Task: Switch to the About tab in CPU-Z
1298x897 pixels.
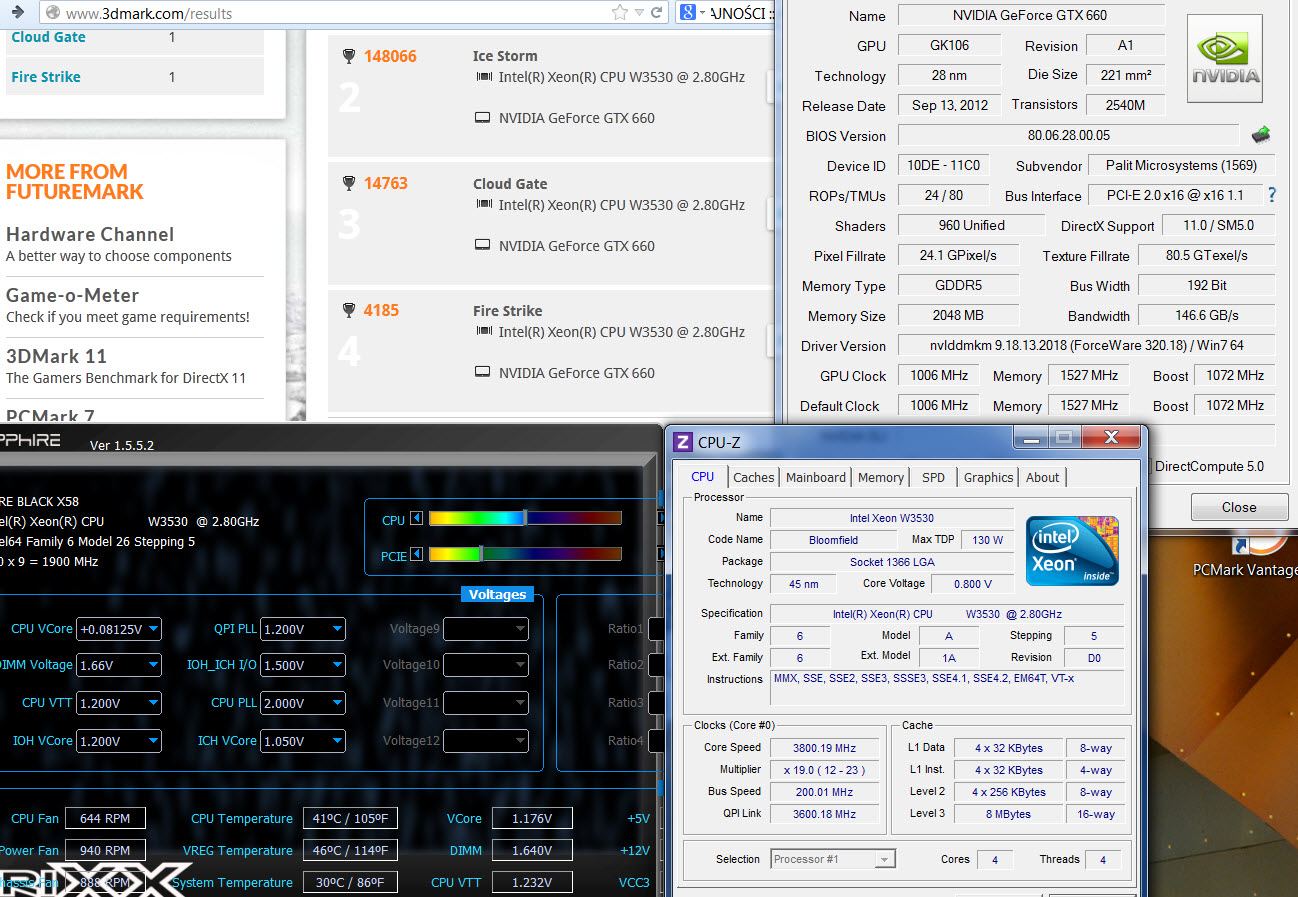Action: tap(1042, 477)
